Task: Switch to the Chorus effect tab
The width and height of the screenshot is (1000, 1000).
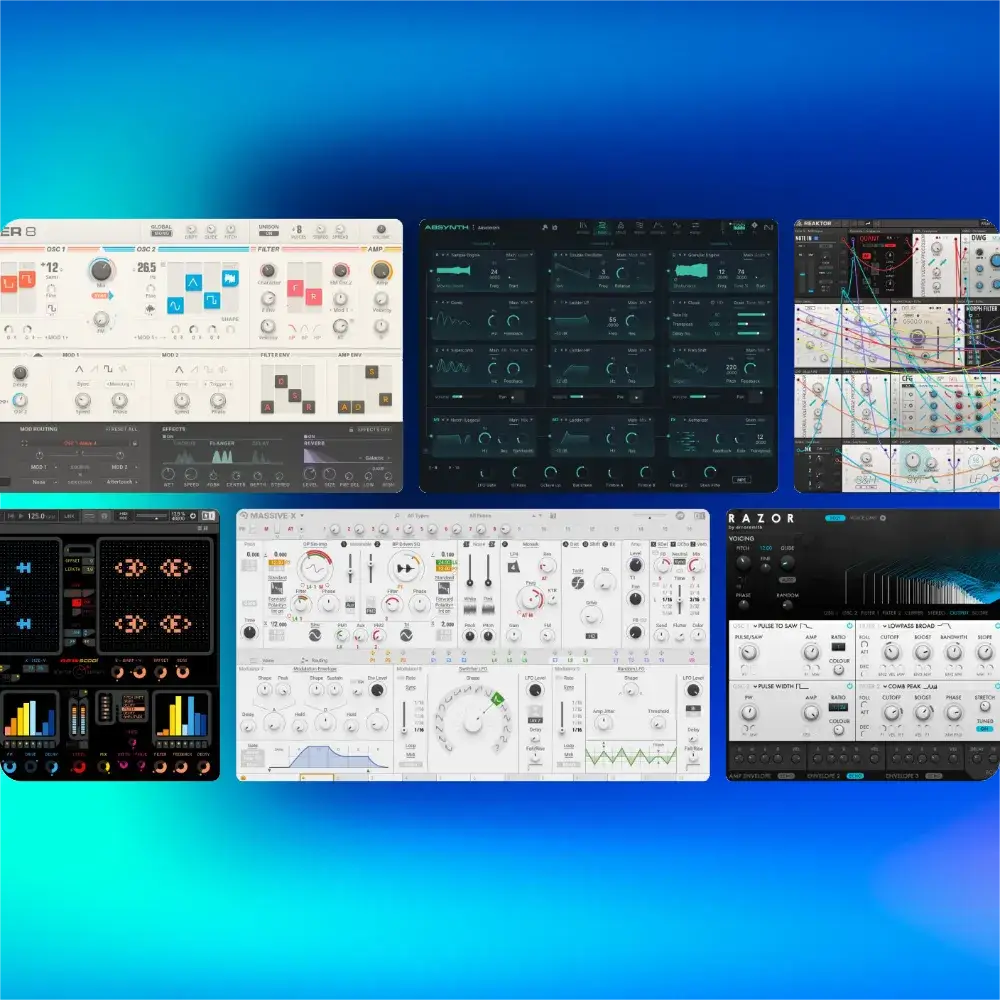Action: (185, 443)
